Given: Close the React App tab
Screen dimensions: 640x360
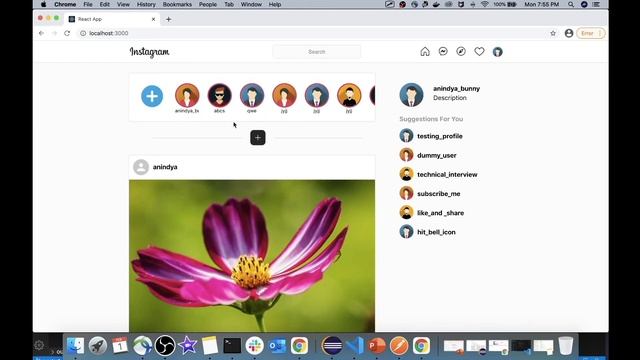Looking at the screenshot, I should [x=153, y=19].
